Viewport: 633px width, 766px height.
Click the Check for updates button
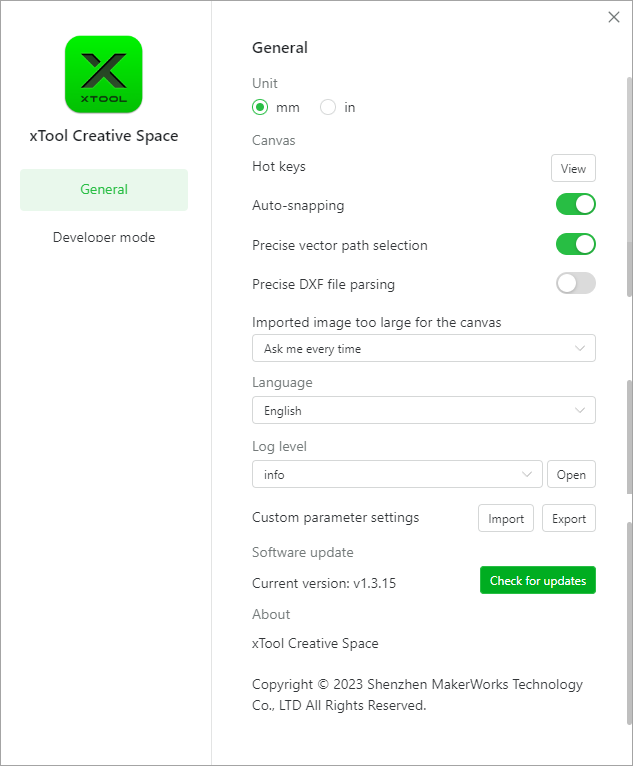coord(537,581)
